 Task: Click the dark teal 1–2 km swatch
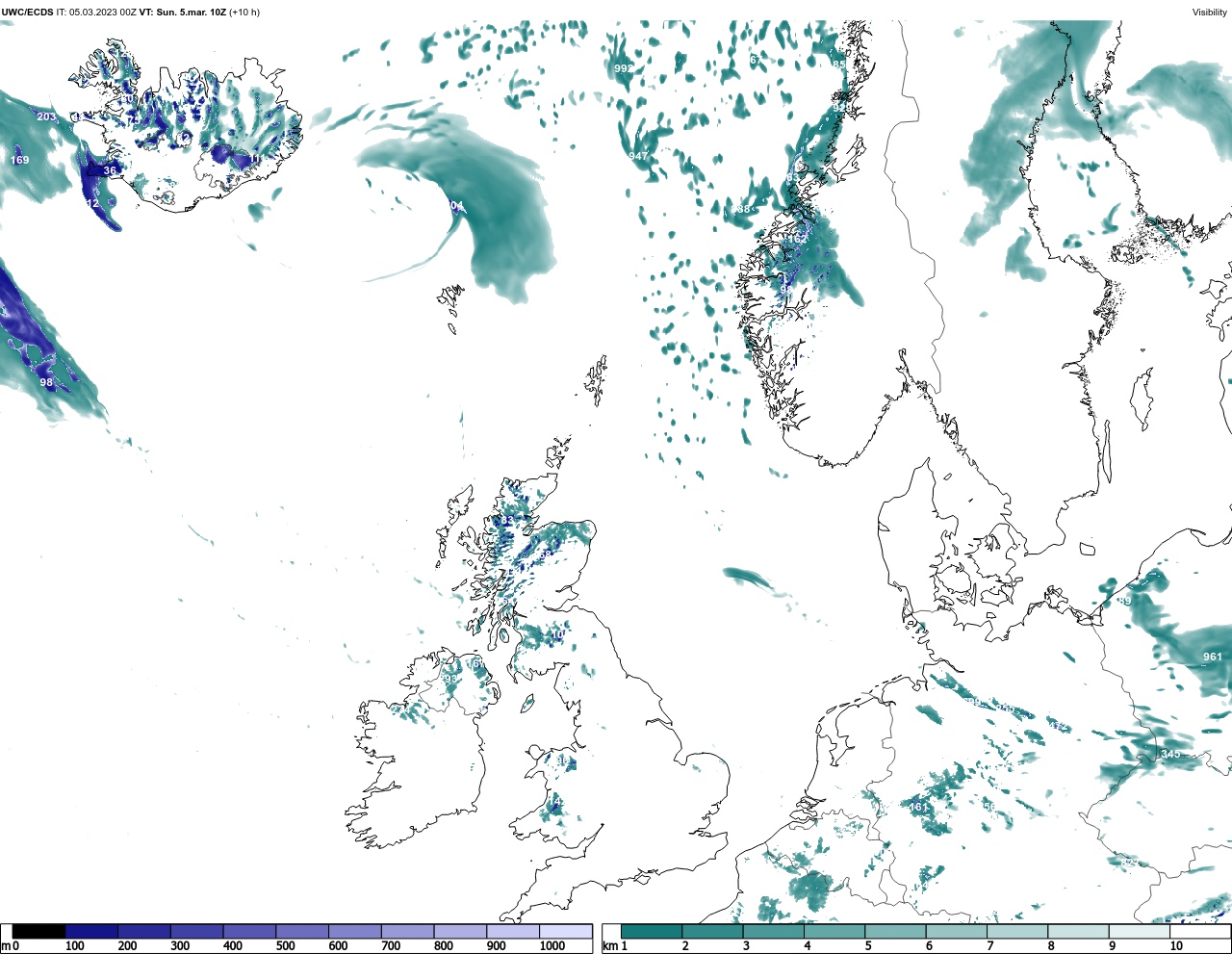point(652,931)
